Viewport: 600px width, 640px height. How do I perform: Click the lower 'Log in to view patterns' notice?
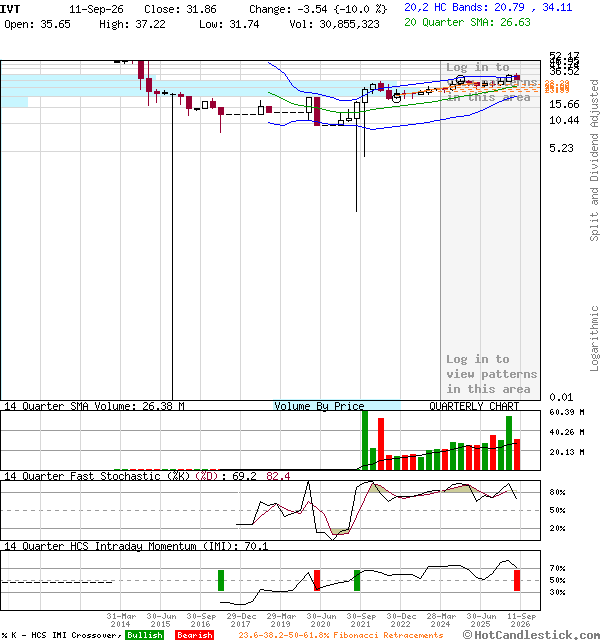pyautogui.click(x=491, y=374)
